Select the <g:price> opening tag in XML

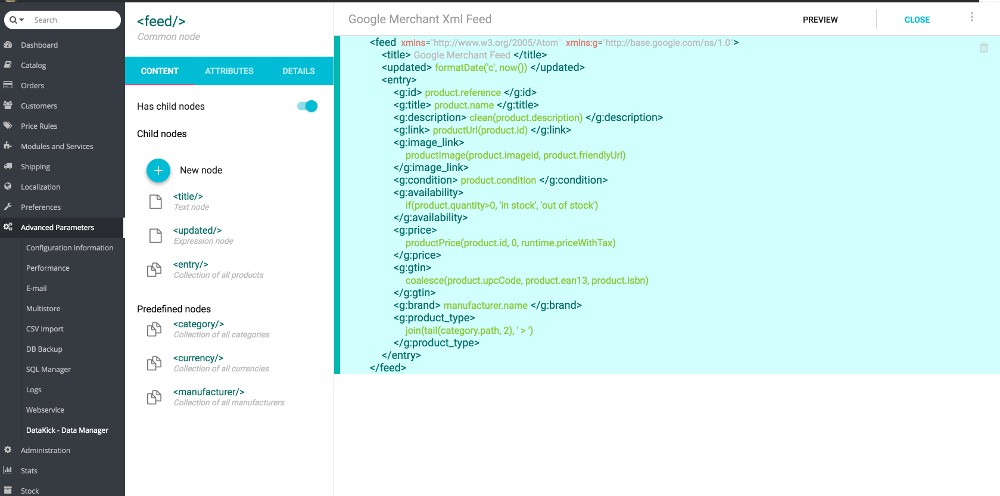pyautogui.click(x=415, y=230)
